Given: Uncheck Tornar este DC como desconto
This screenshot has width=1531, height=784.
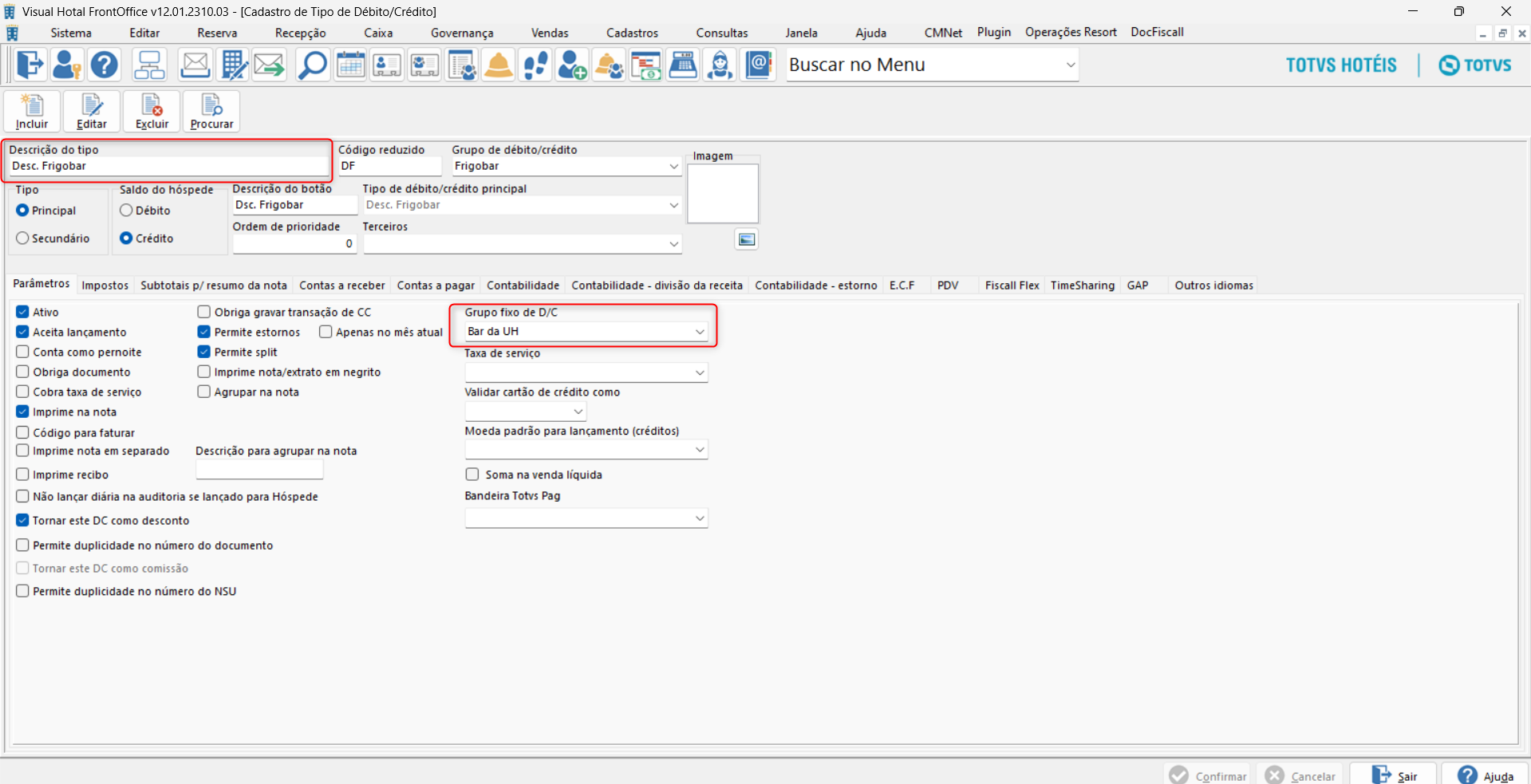Looking at the screenshot, I should 22,520.
